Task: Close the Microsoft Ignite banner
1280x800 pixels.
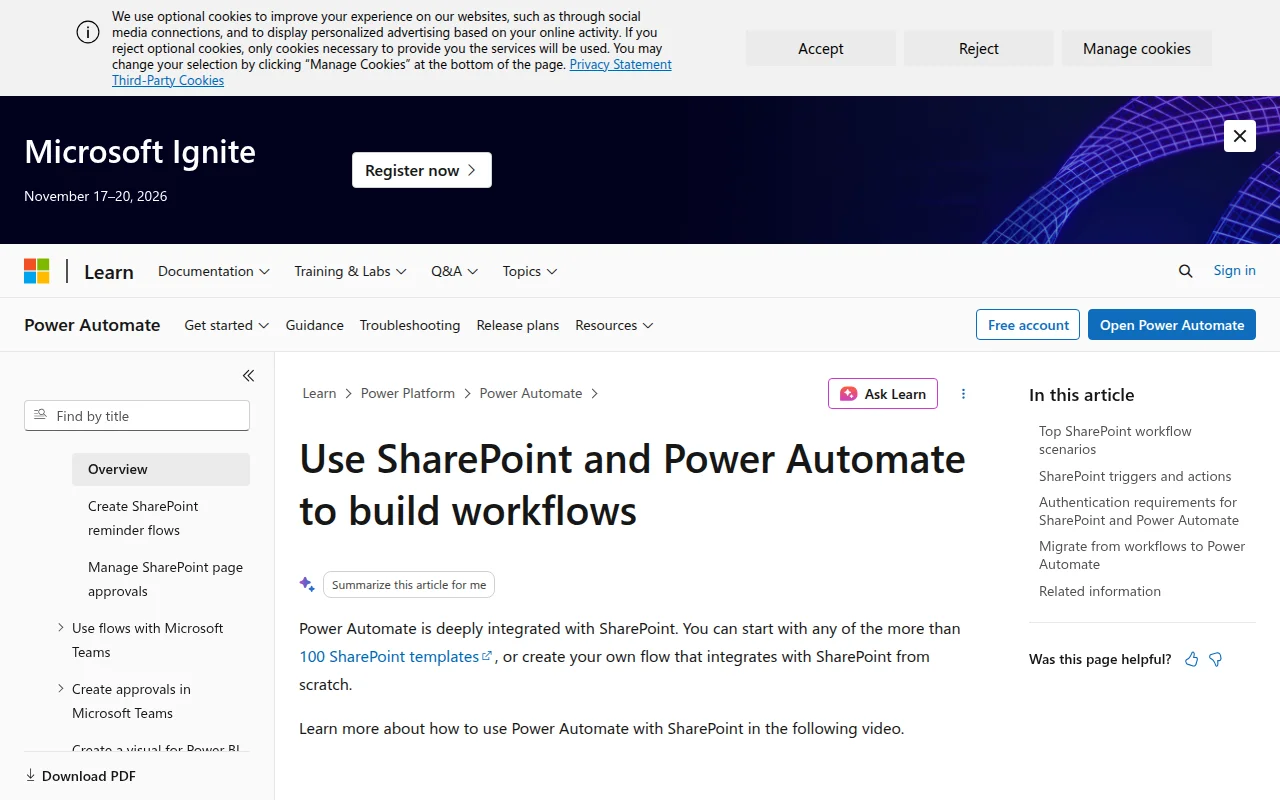Action: click(x=1239, y=136)
